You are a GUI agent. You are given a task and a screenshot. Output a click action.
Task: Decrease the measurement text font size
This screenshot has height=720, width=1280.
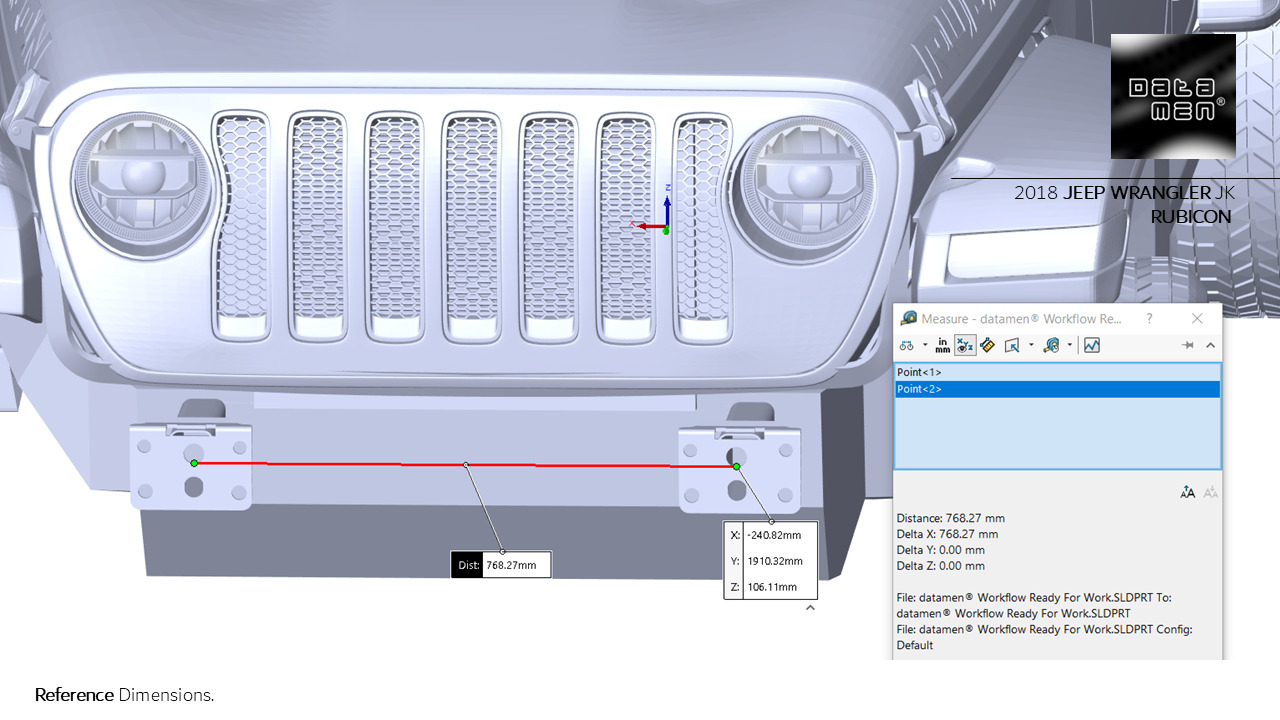[1210, 492]
